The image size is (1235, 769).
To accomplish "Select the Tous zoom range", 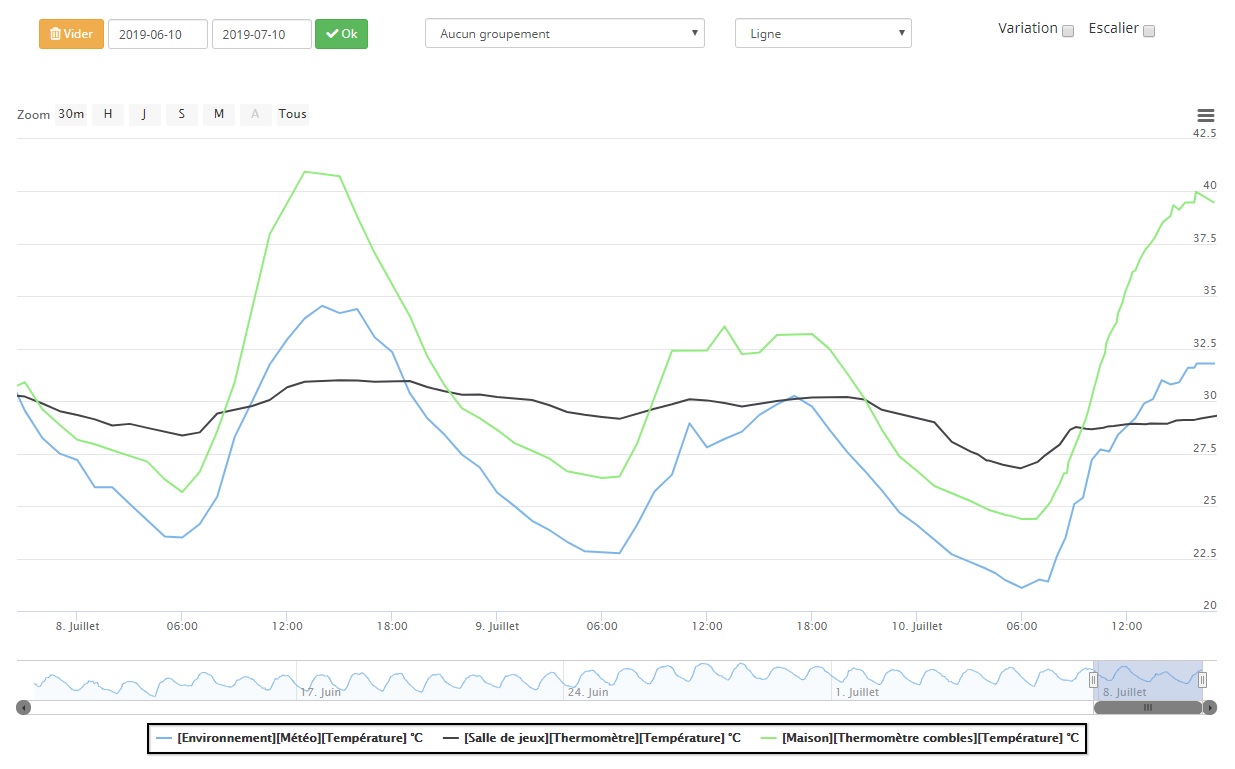I will coord(293,114).
